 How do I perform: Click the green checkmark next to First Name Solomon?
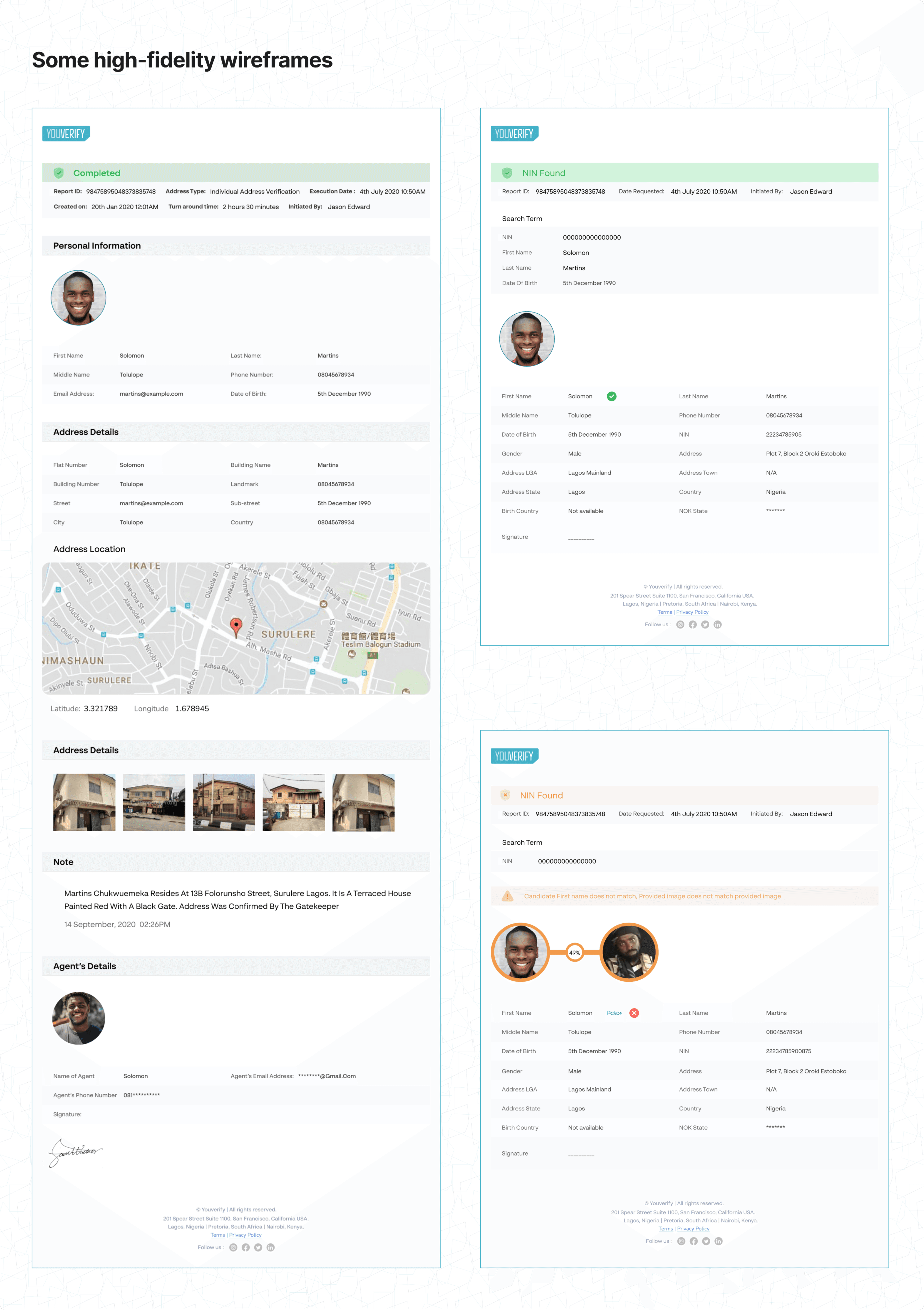[611, 397]
